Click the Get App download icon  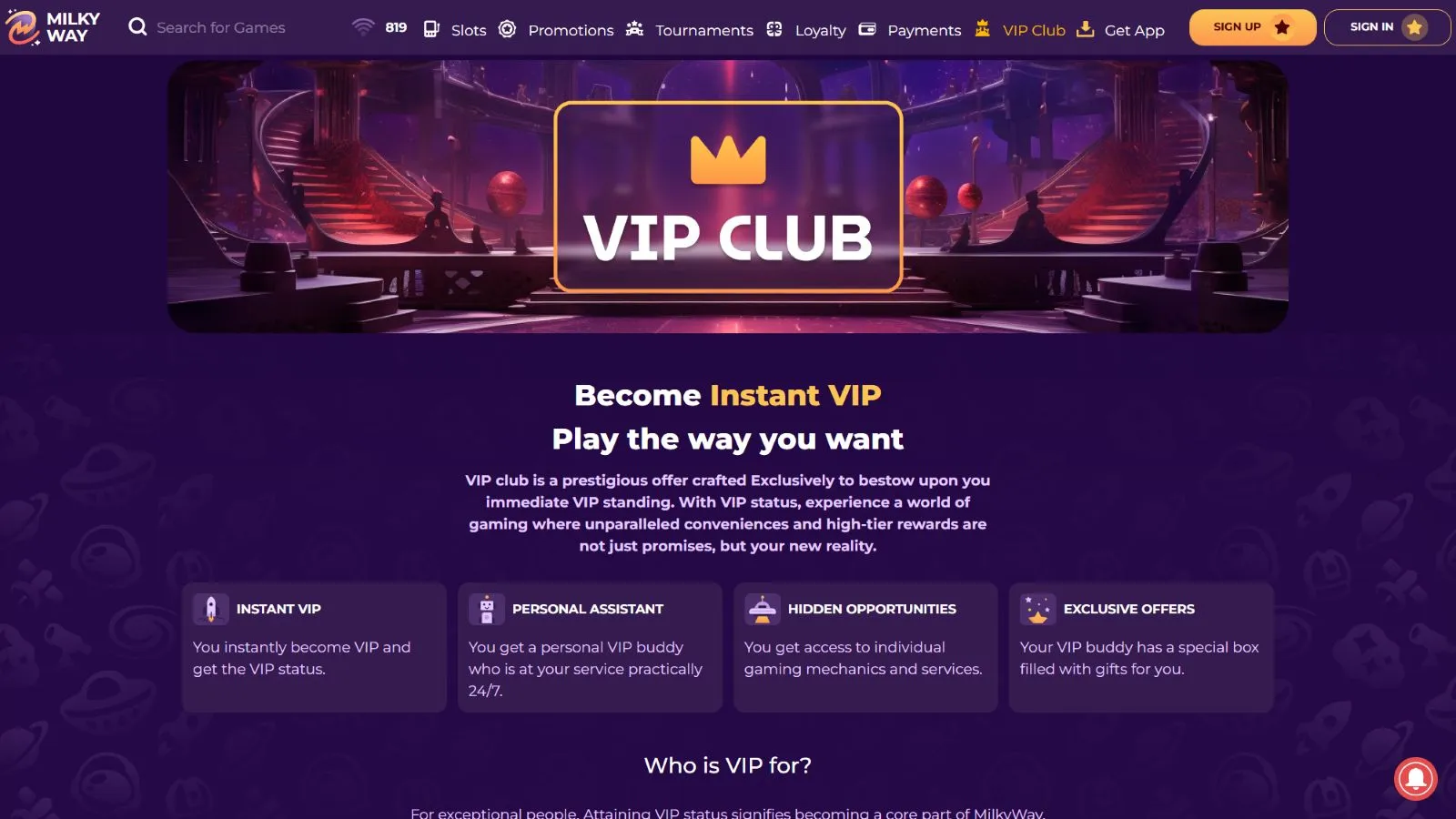pos(1085,29)
